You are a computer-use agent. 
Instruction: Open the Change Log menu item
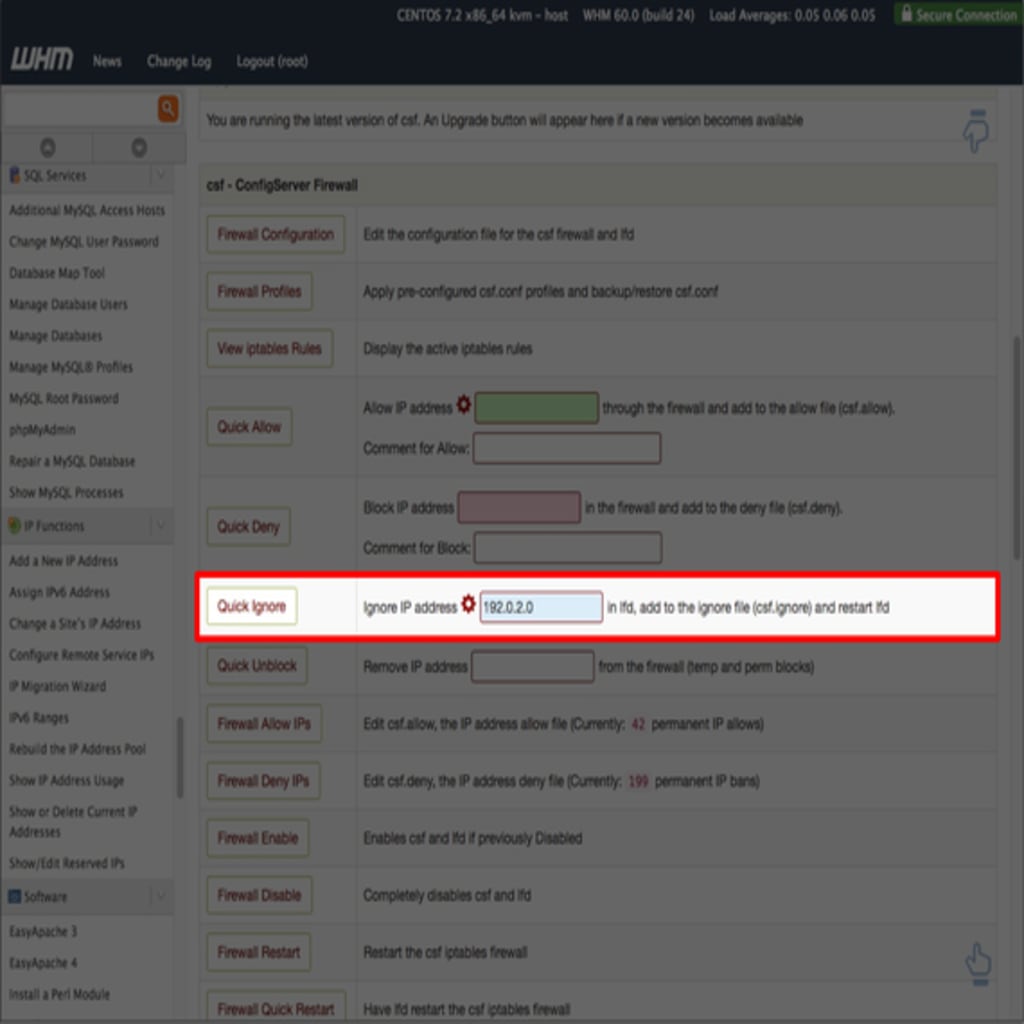click(179, 61)
